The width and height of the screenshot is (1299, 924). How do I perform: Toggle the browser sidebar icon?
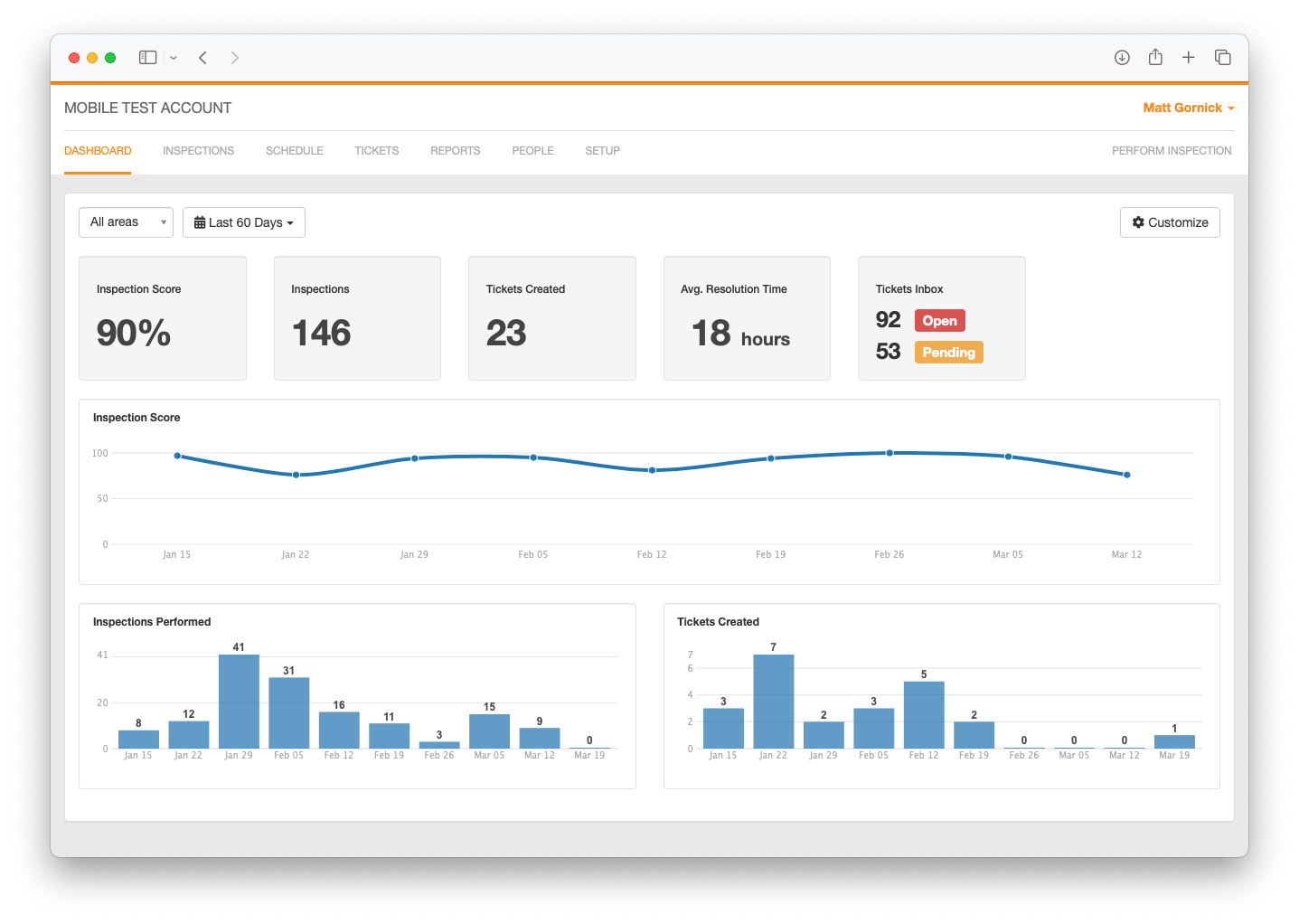click(147, 57)
